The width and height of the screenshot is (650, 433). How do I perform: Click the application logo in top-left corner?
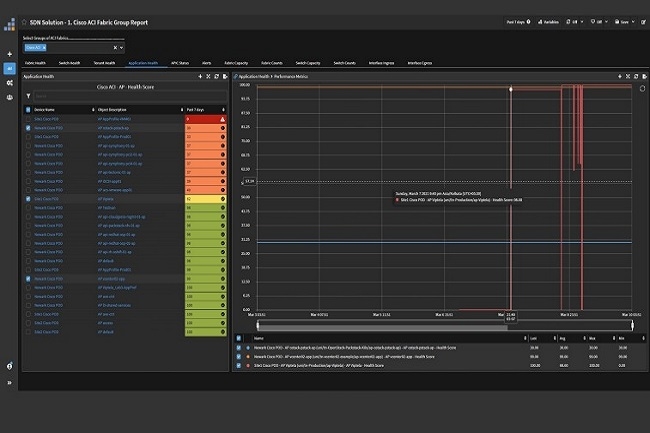(9, 24)
